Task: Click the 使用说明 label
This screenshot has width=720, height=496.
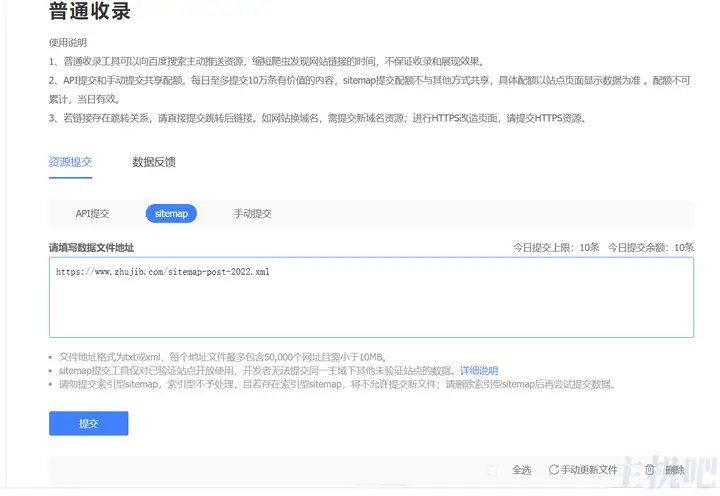Action: [68, 43]
